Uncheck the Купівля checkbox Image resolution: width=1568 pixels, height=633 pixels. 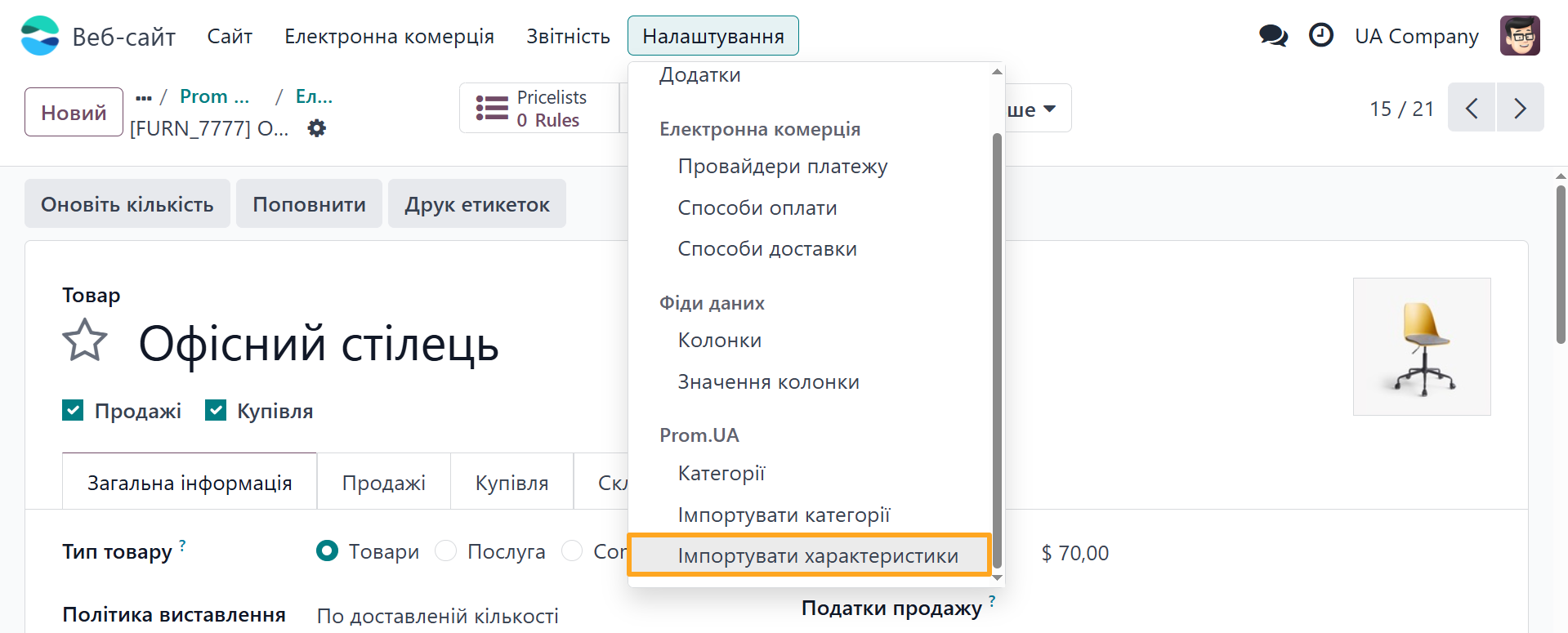tap(216, 410)
